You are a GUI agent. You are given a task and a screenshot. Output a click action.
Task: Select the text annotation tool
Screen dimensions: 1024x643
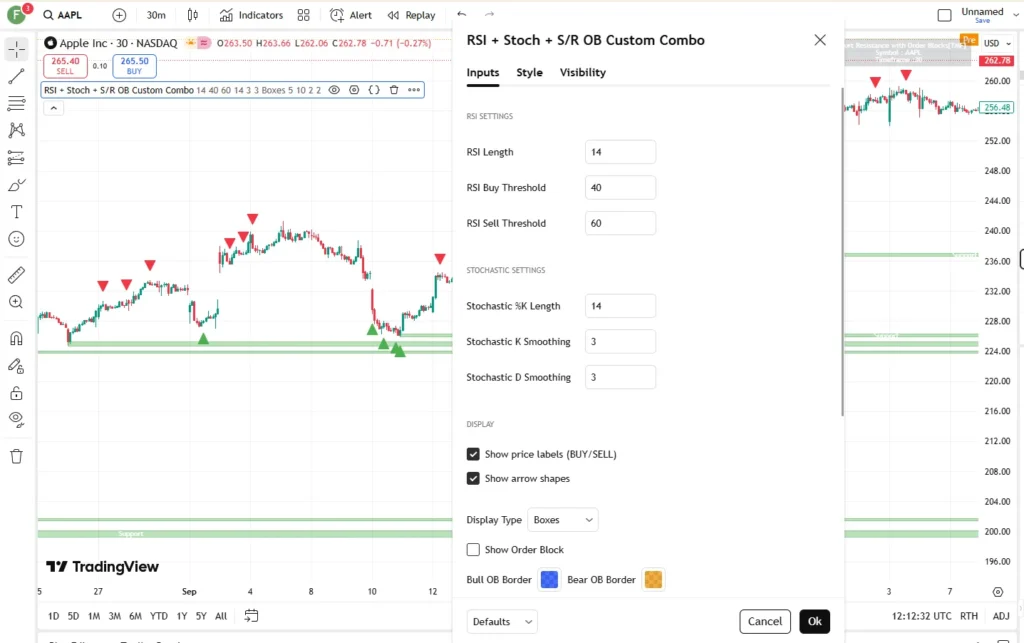16,212
